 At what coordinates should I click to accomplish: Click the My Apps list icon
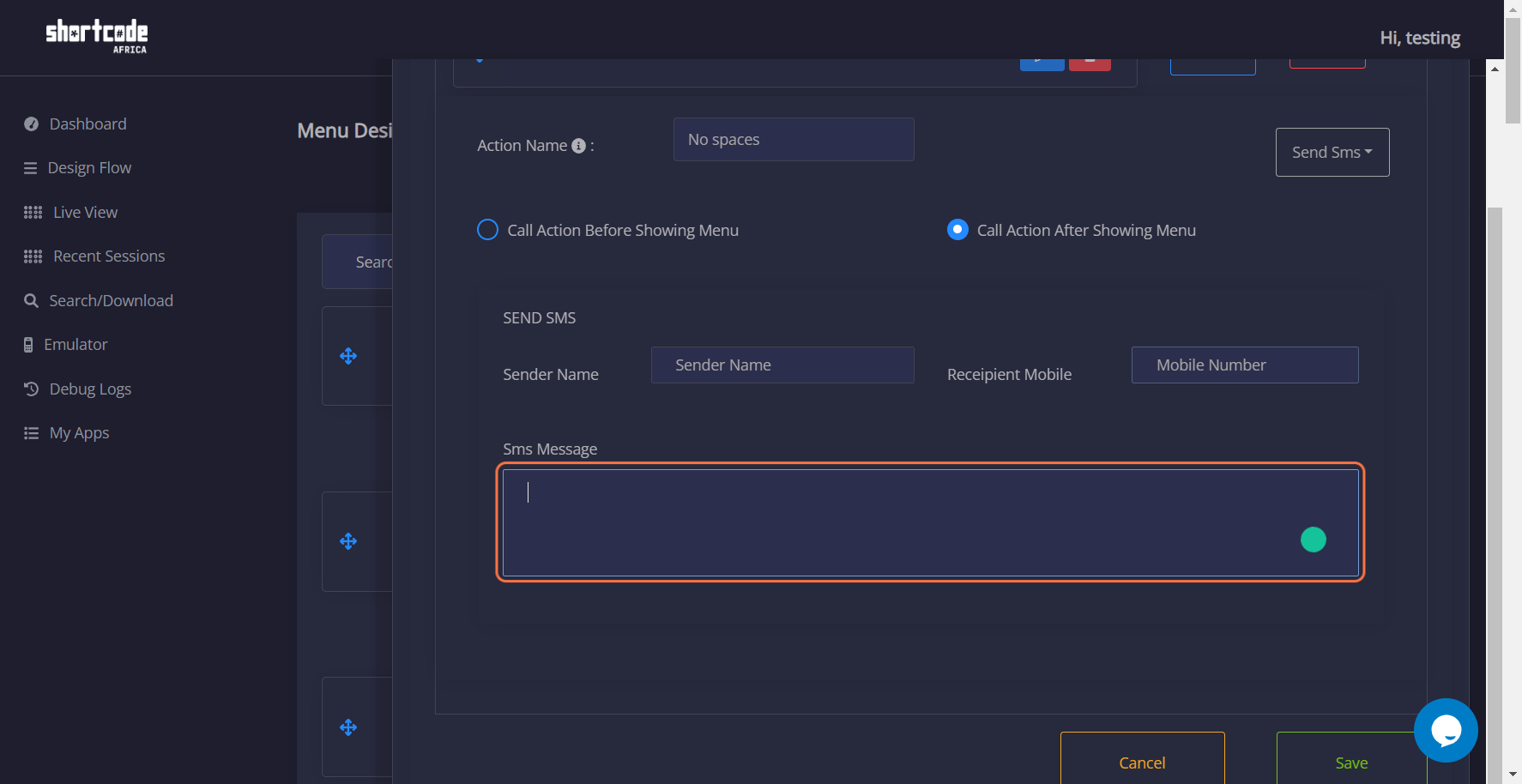(31, 433)
